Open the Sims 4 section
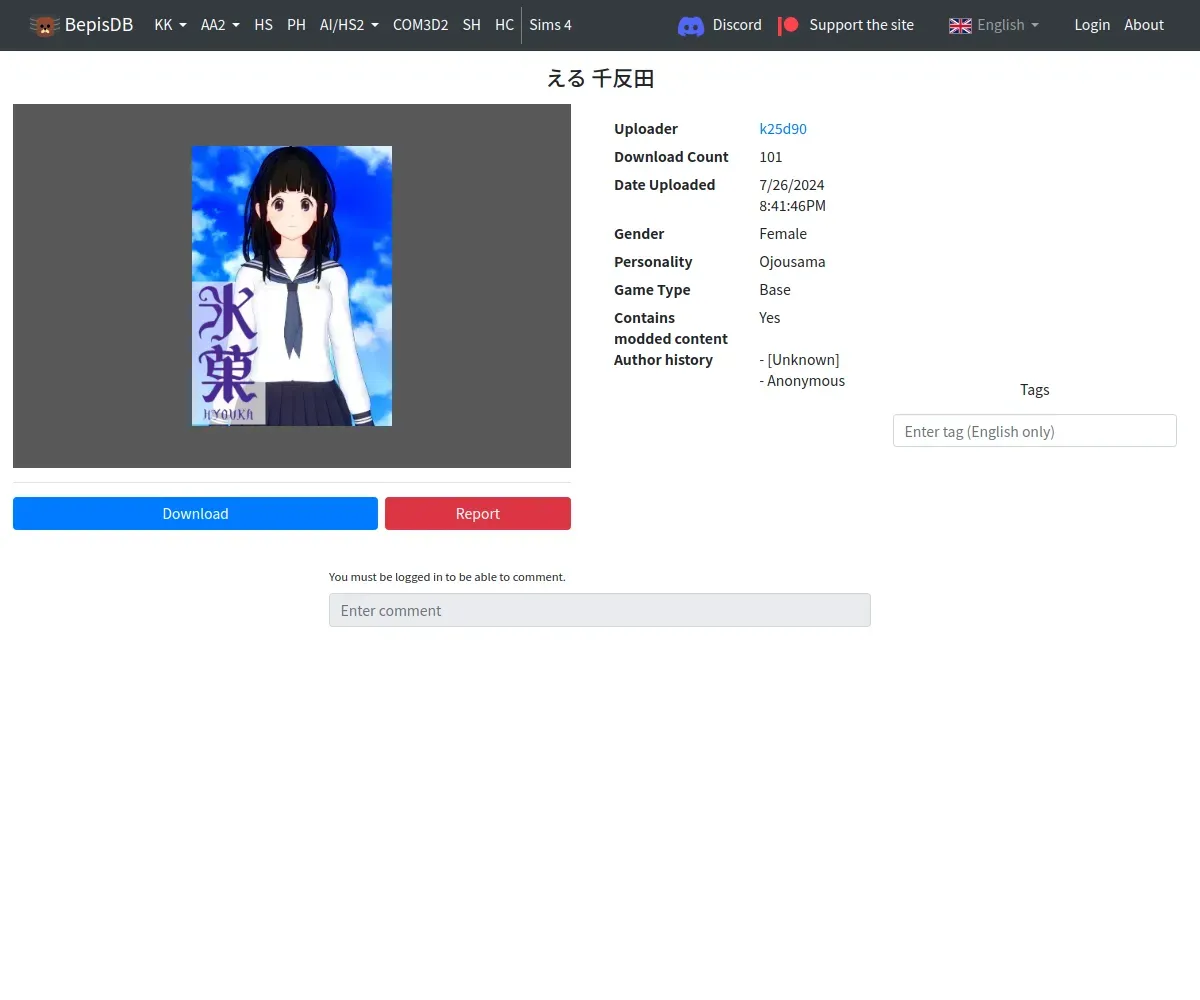 550,25
